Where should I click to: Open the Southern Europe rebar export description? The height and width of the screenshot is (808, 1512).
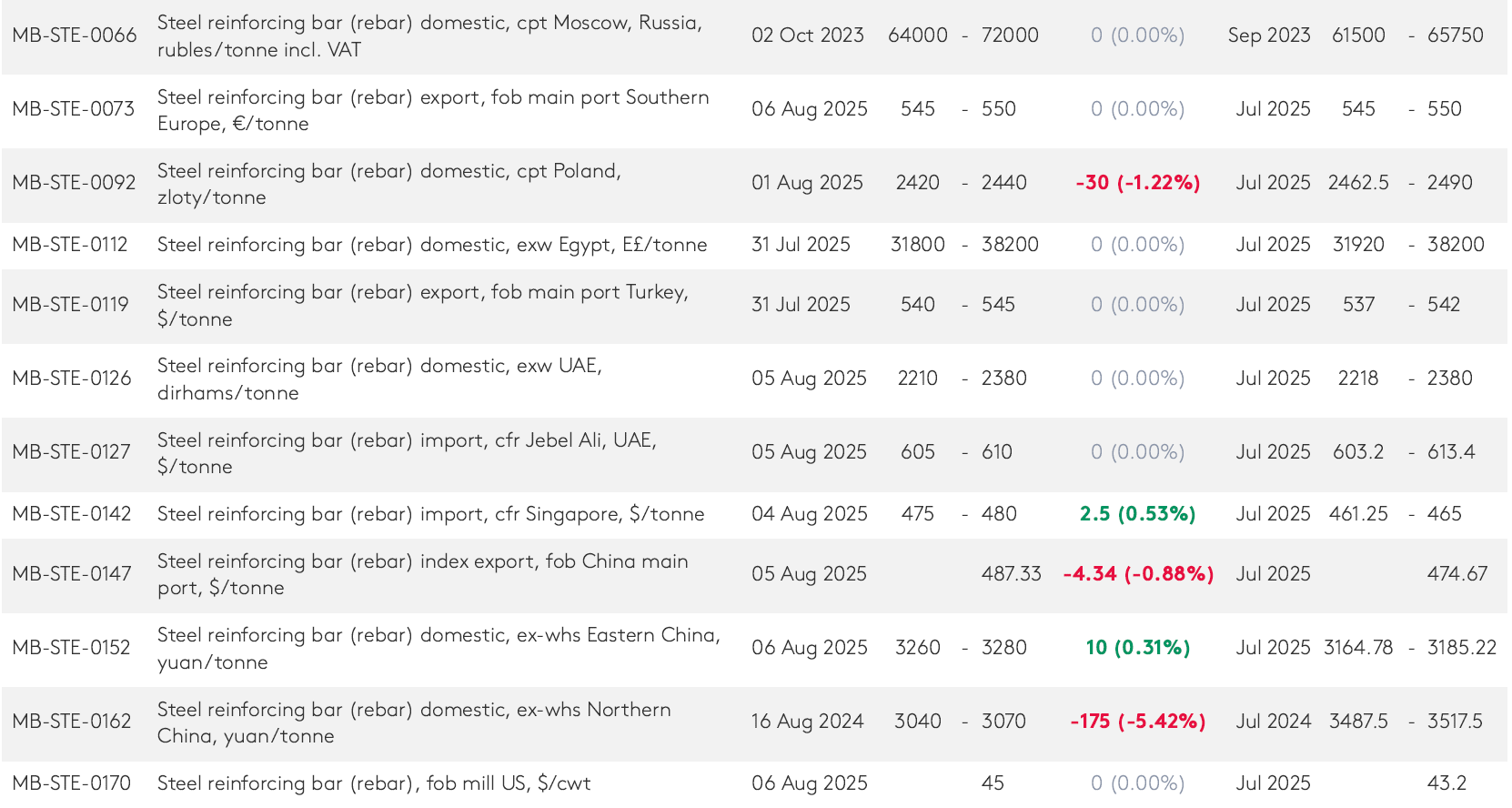click(x=433, y=110)
